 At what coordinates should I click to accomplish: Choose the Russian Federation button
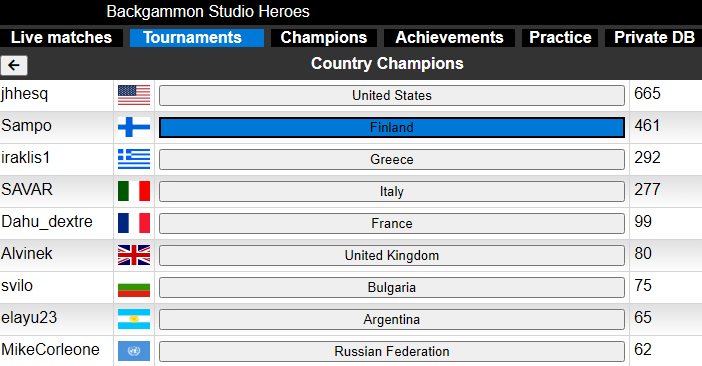[392, 352]
